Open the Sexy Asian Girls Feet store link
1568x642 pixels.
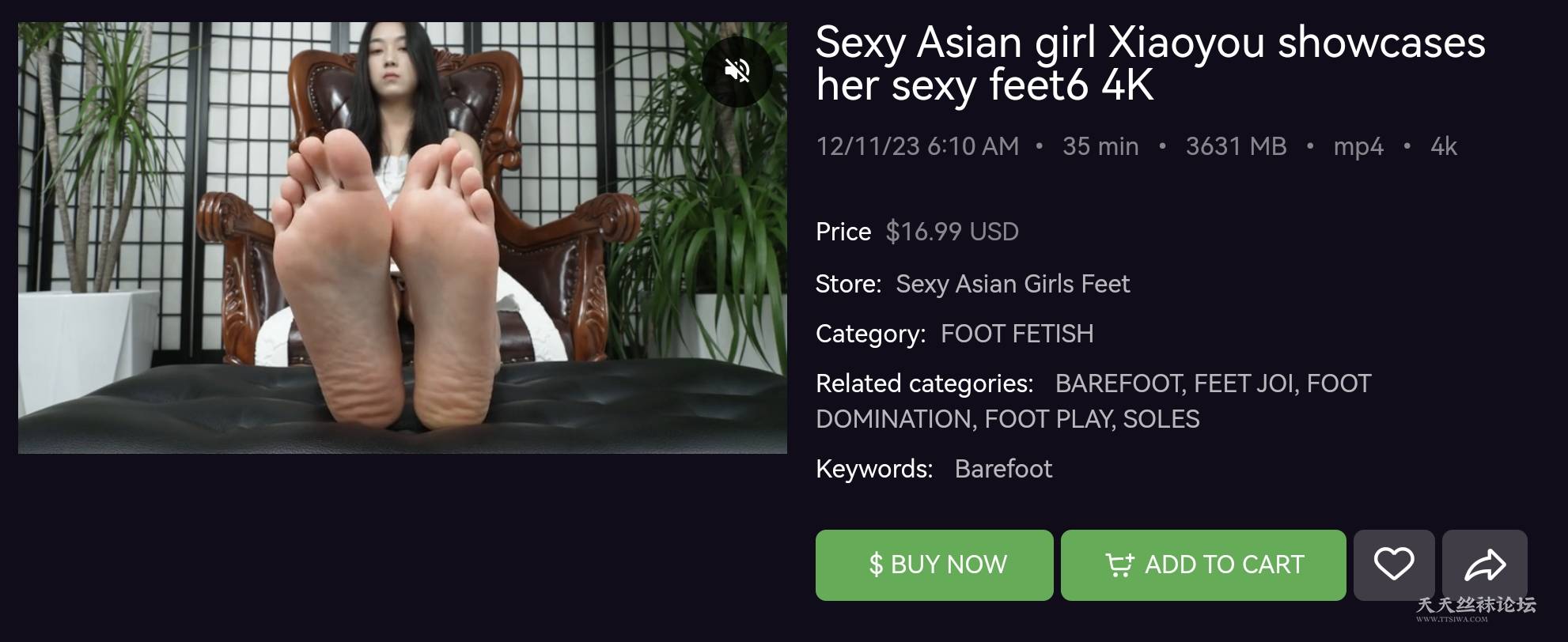pyautogui.click(x=1013, y=284)
